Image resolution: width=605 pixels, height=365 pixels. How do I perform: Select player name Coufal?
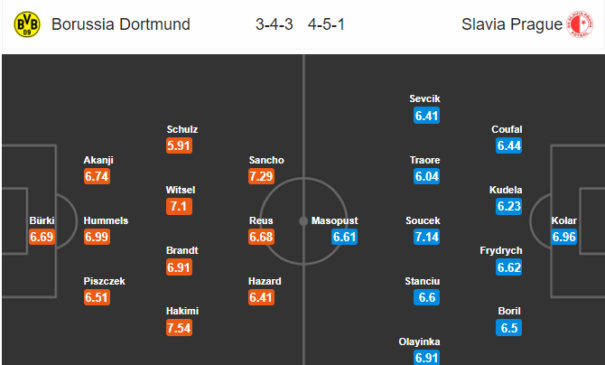click(507, 129)
